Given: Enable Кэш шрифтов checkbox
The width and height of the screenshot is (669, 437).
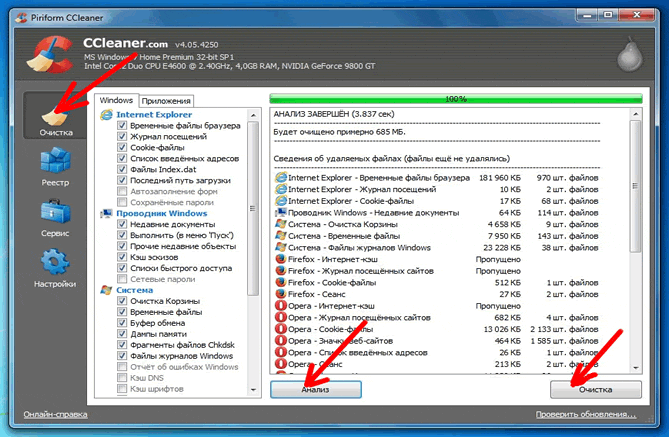Looking at the screenshot, I should click(122, 389).
